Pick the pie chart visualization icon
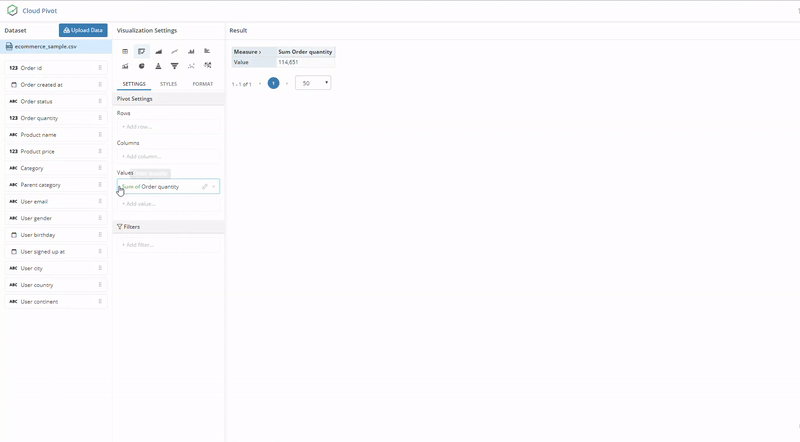 [141, 66]
